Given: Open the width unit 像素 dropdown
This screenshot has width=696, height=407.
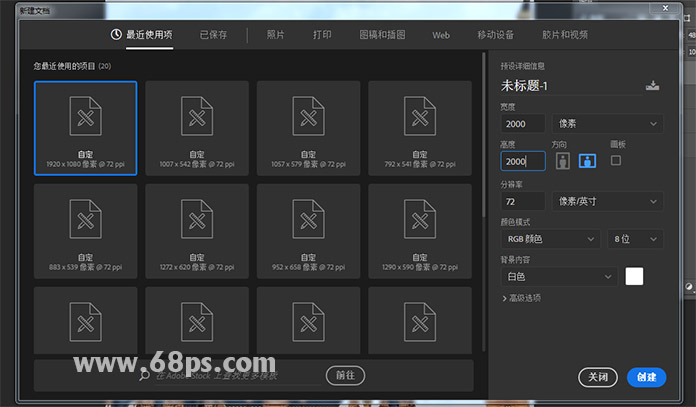Looking at the screenshot, I should [608, 123].
